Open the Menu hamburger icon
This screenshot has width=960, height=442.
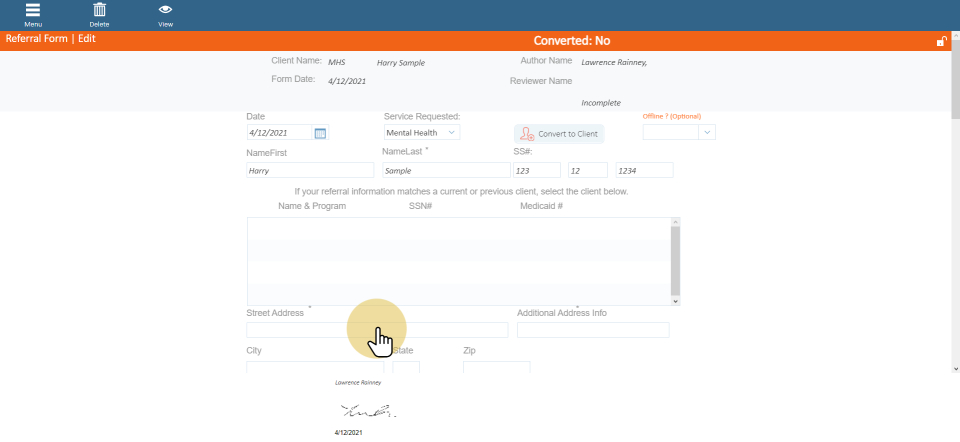tap(33, 11)
